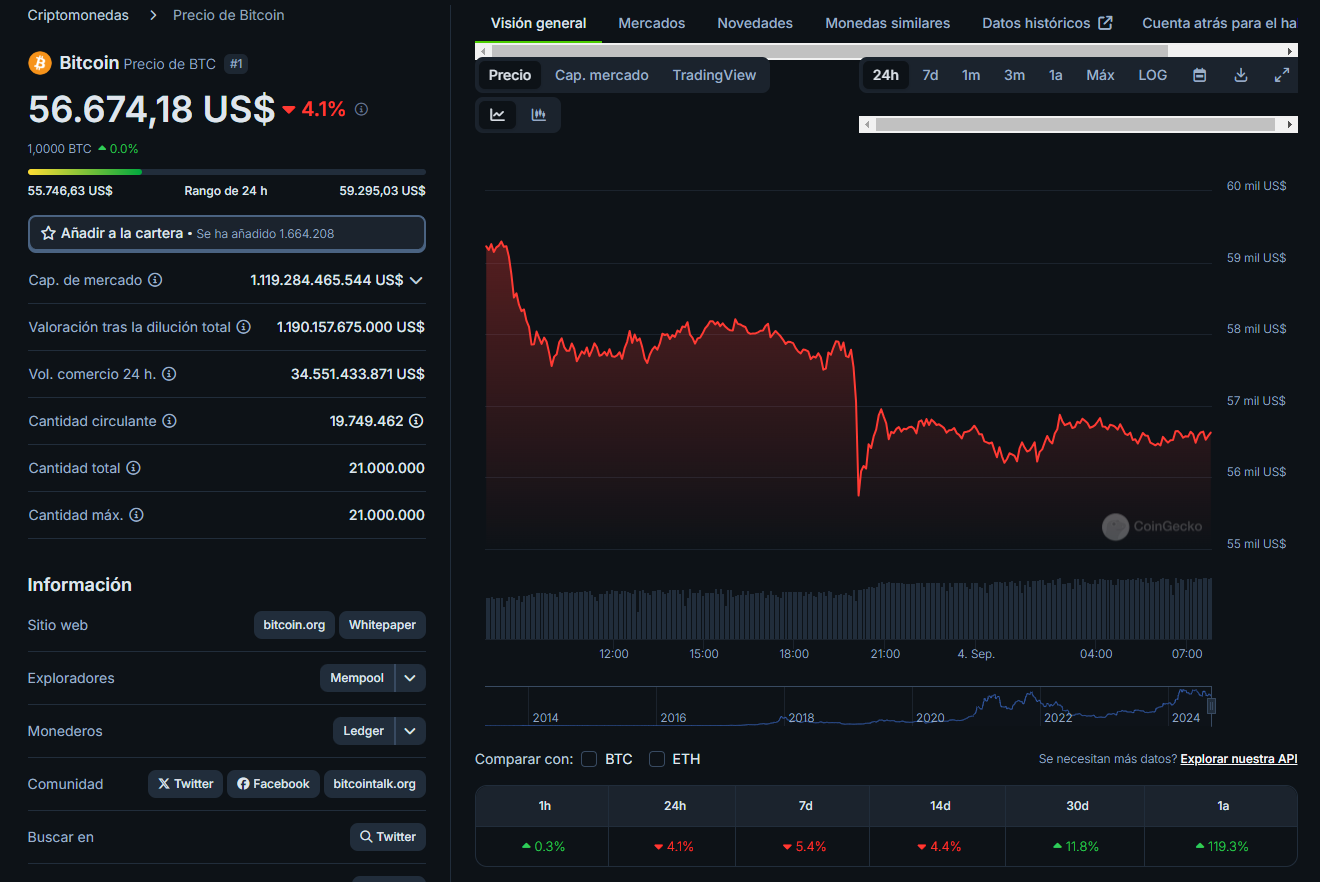The image size is (1320, 882).
Task: Show info for Cantidad total
Action: click(133, 468)
